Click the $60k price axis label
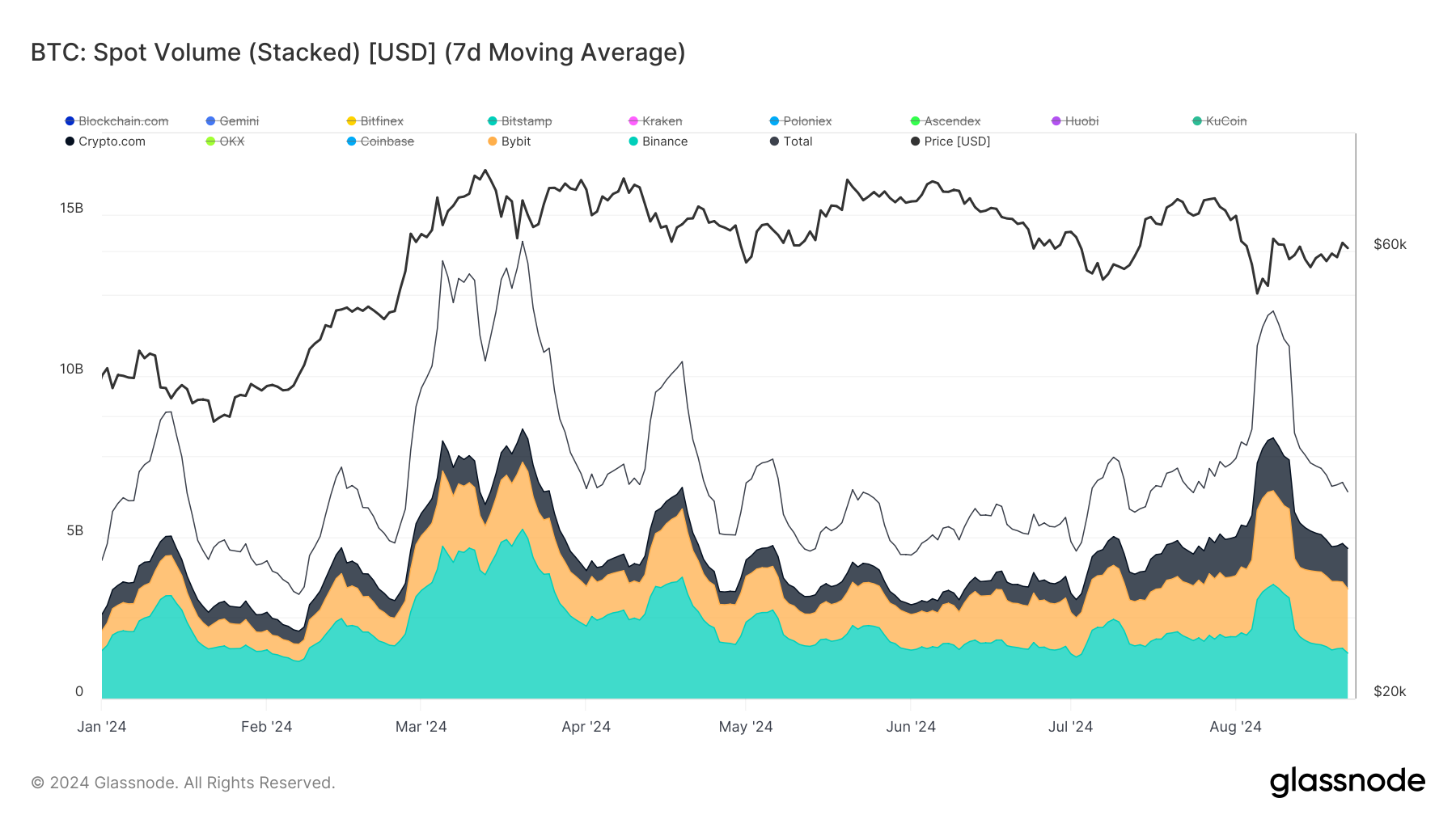Image resolution: width=1456 pixels, height=819 pixels. tap(1390, 245)
